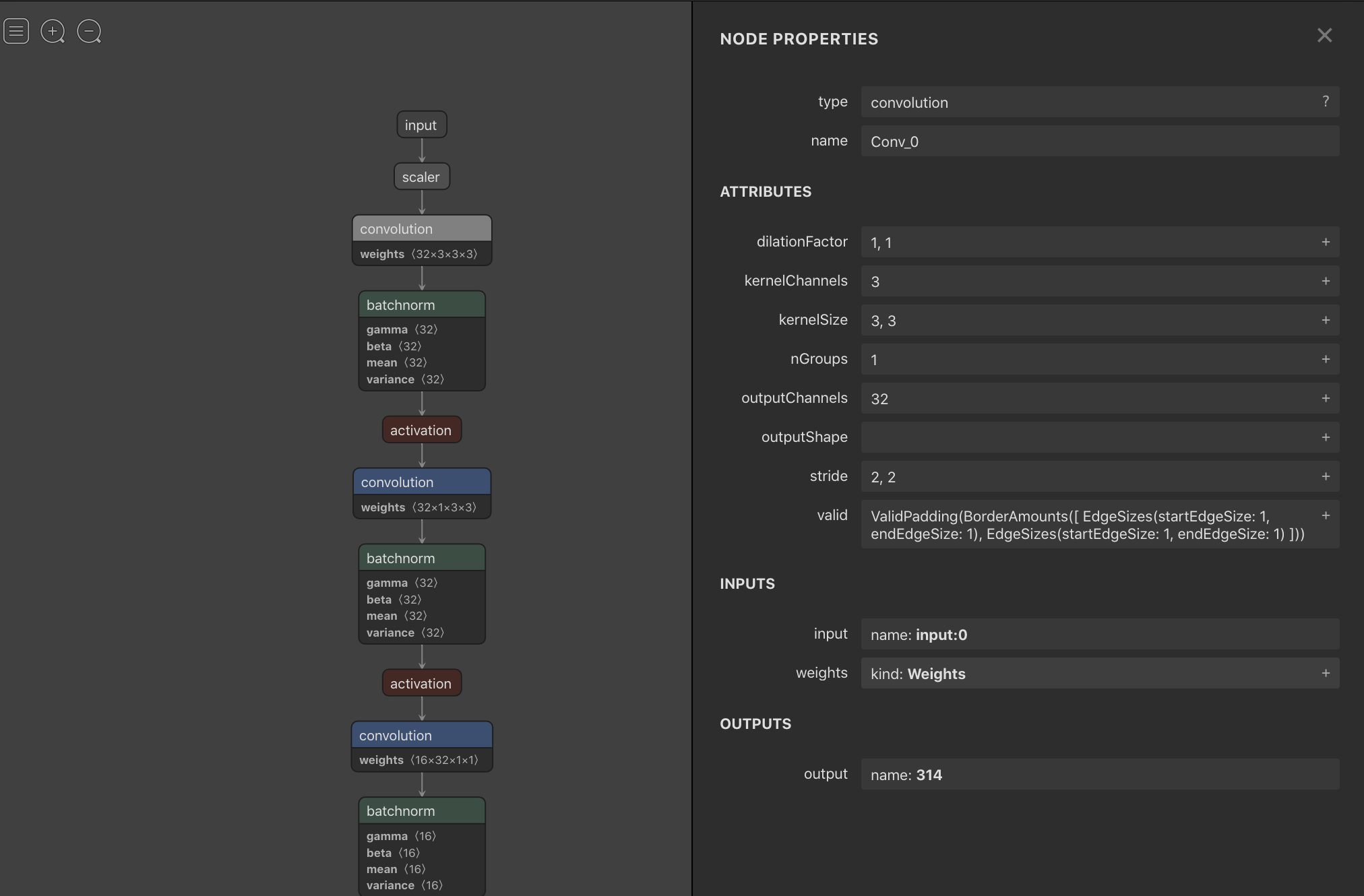The height and width of the screenshot is (896, 1364).
Task: Select the scaler node in the graph
Action: click(x=421, y=176)
